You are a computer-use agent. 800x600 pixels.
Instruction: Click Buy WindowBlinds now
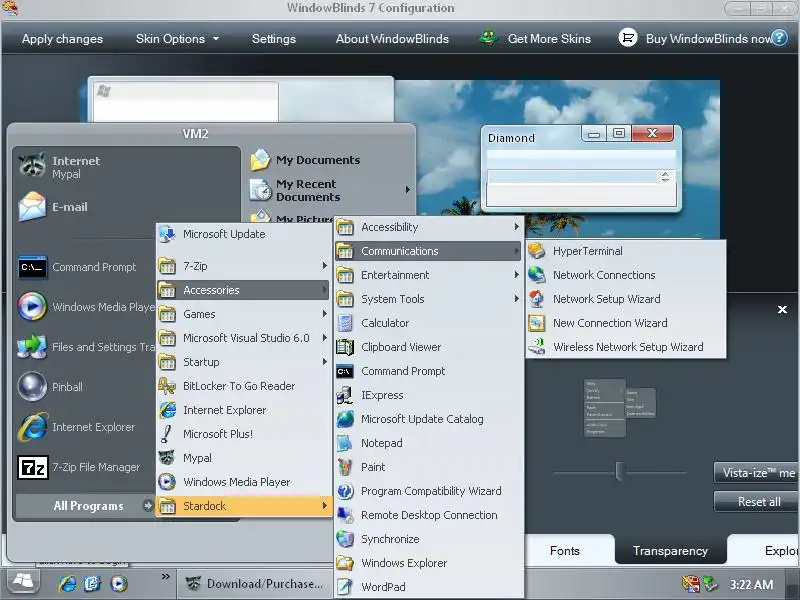[x=708, y=39]
